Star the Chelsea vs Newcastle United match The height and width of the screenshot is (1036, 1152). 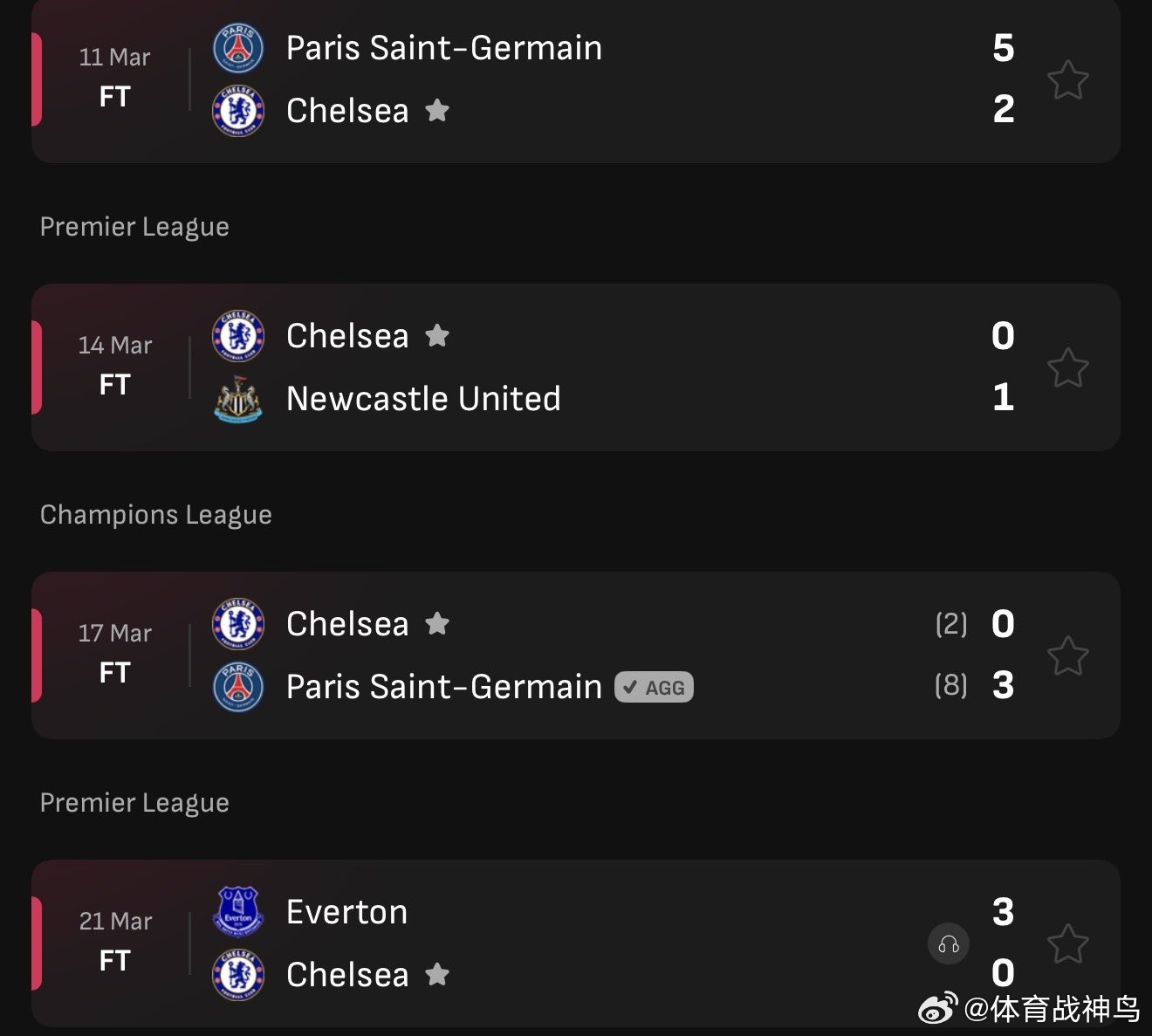pyautogui.click(x=1067, y=368)
